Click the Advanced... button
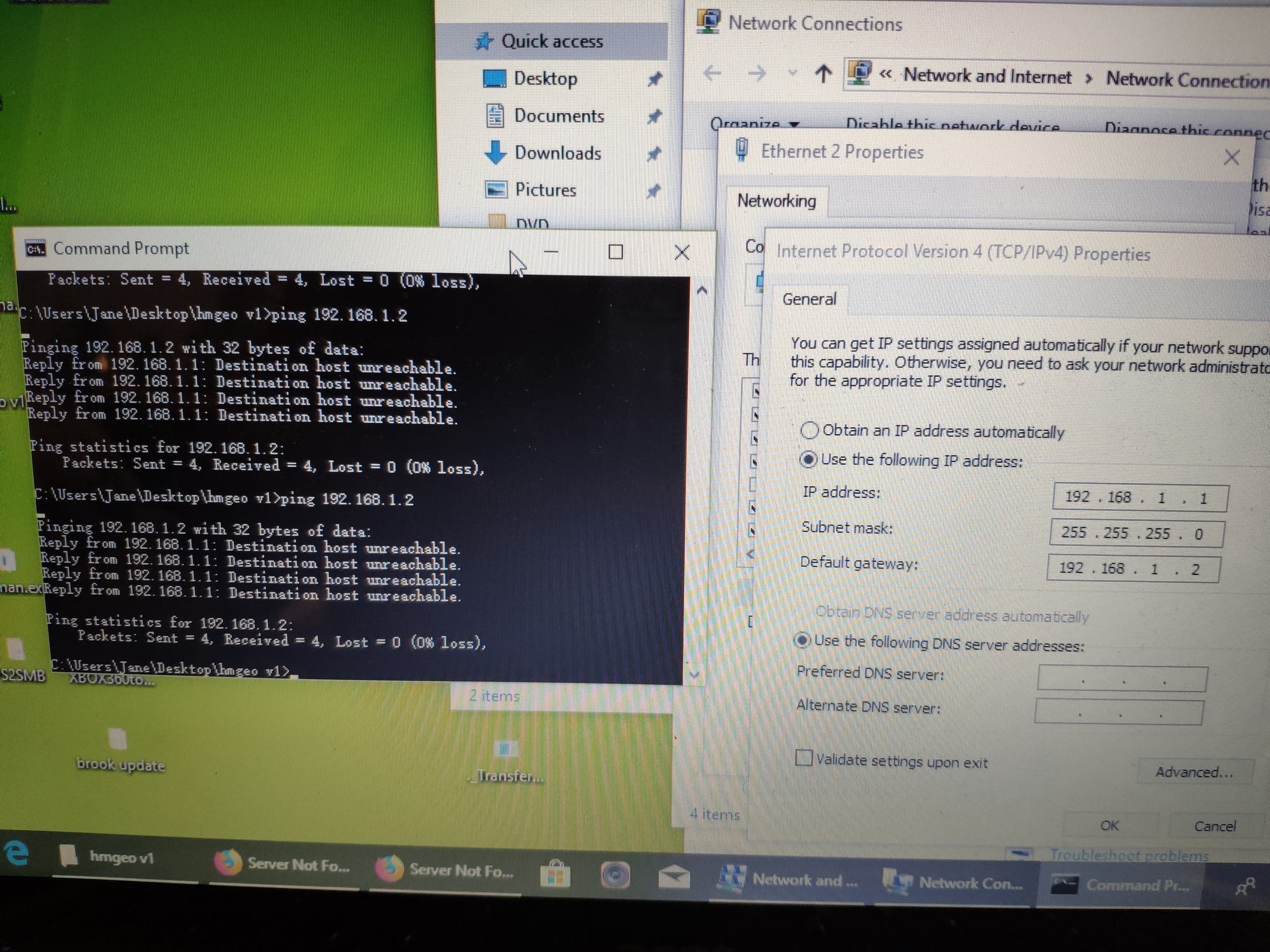 click(1194, 772)
